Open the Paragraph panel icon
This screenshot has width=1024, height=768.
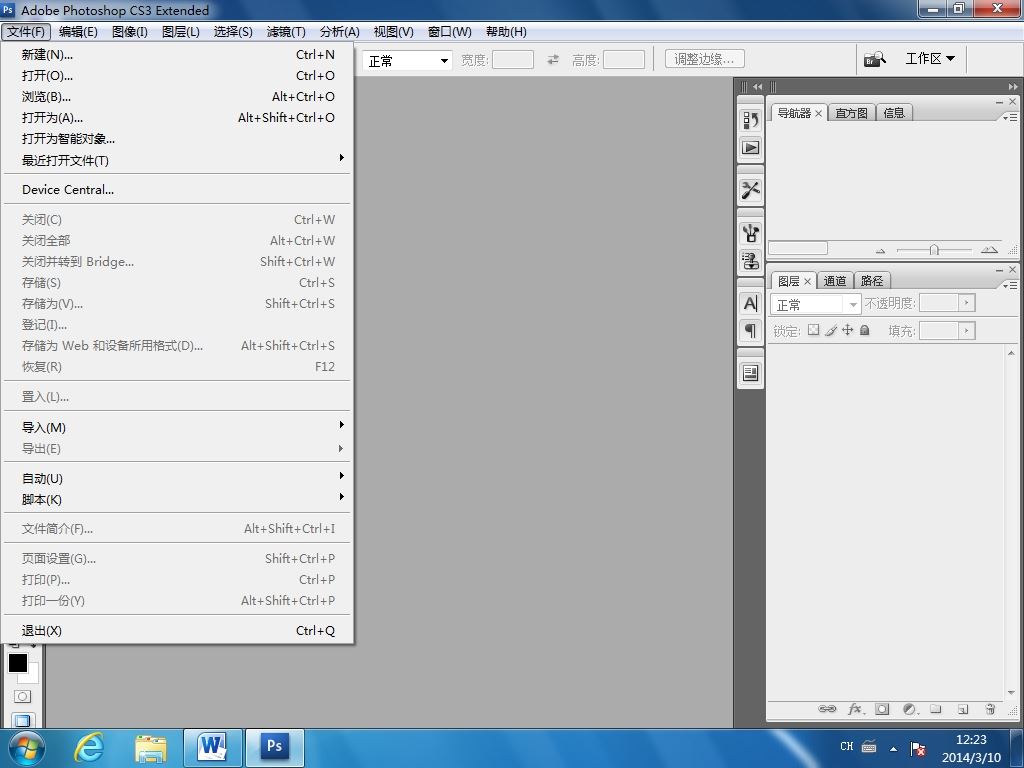tap(750, 330)
